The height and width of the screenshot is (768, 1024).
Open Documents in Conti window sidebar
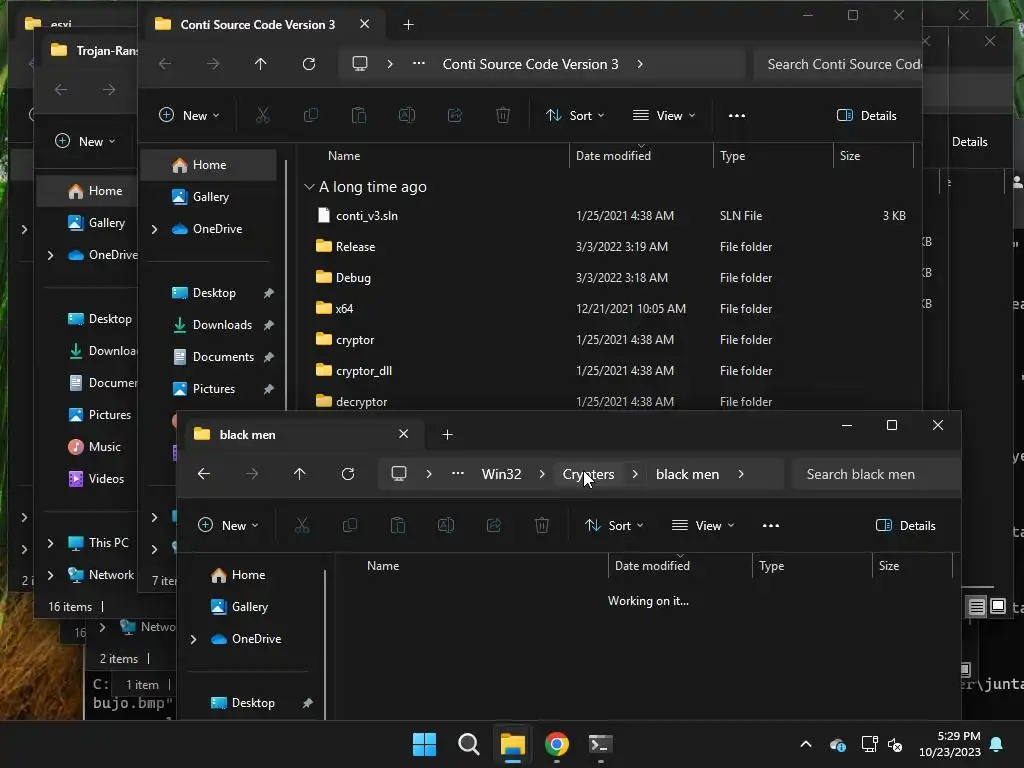point(222,357)
